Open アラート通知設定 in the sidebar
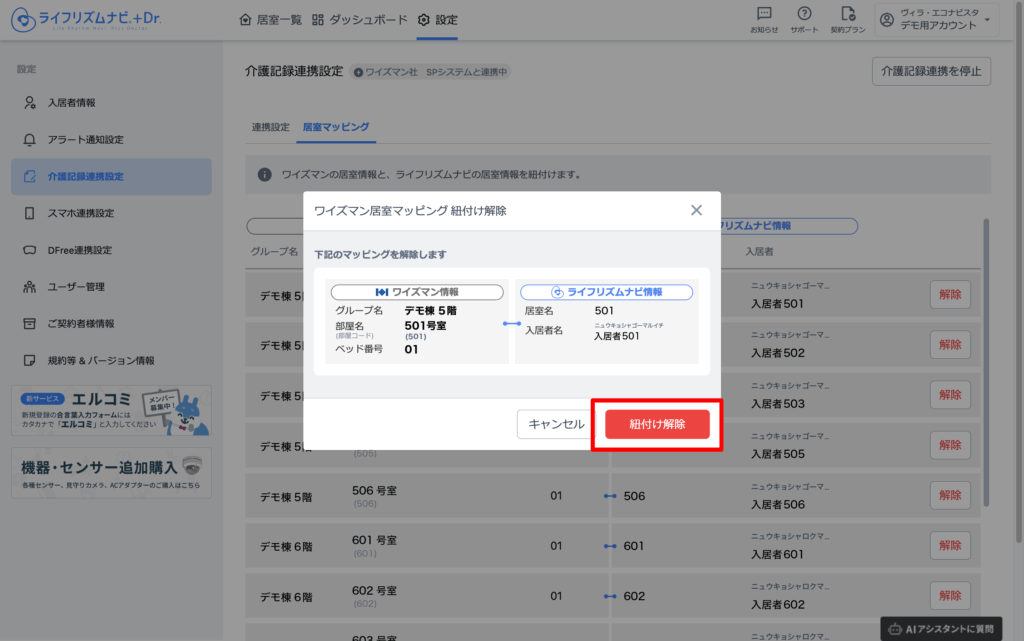 (85, 140)
